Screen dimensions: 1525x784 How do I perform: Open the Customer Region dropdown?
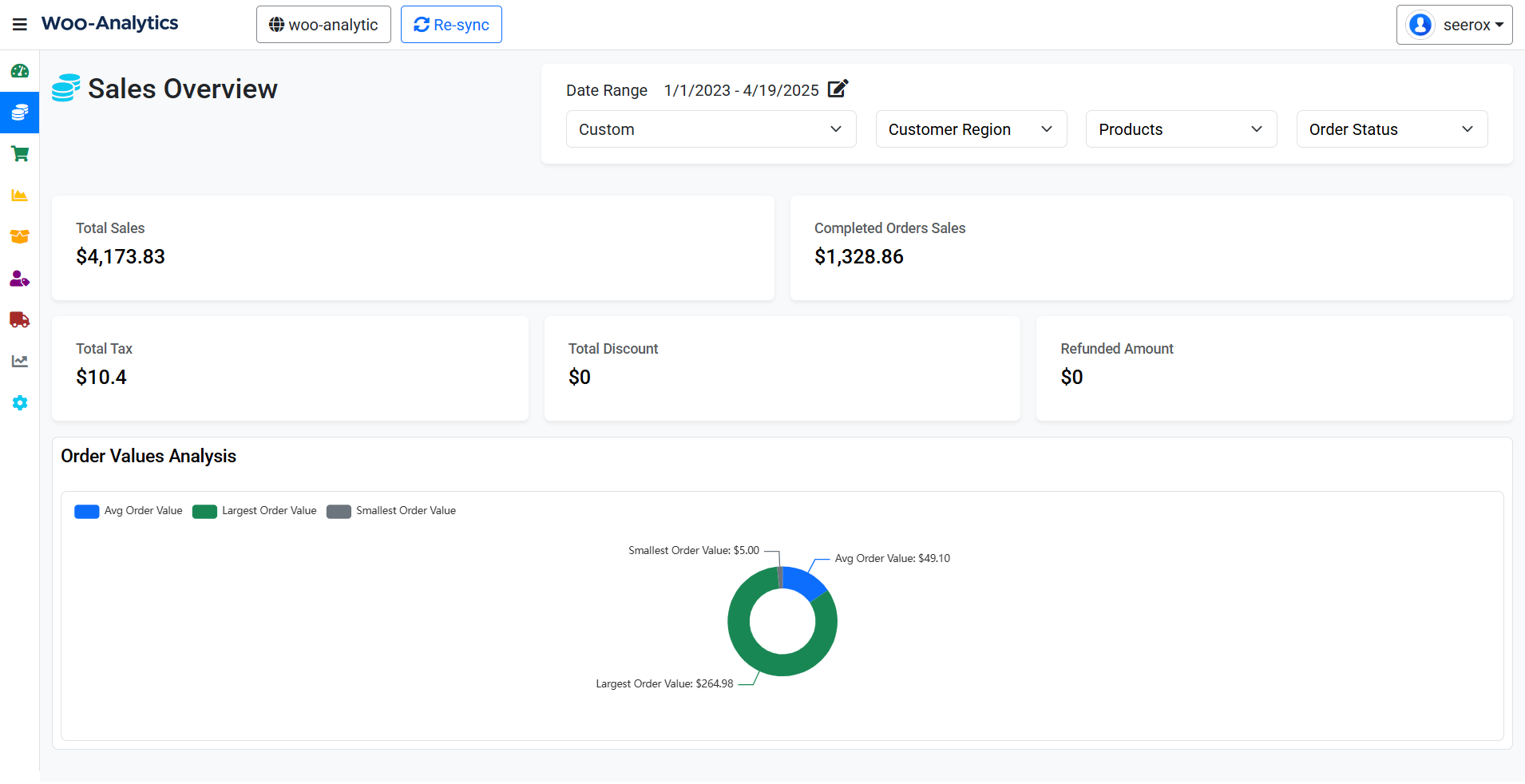(x=971, y=129)
